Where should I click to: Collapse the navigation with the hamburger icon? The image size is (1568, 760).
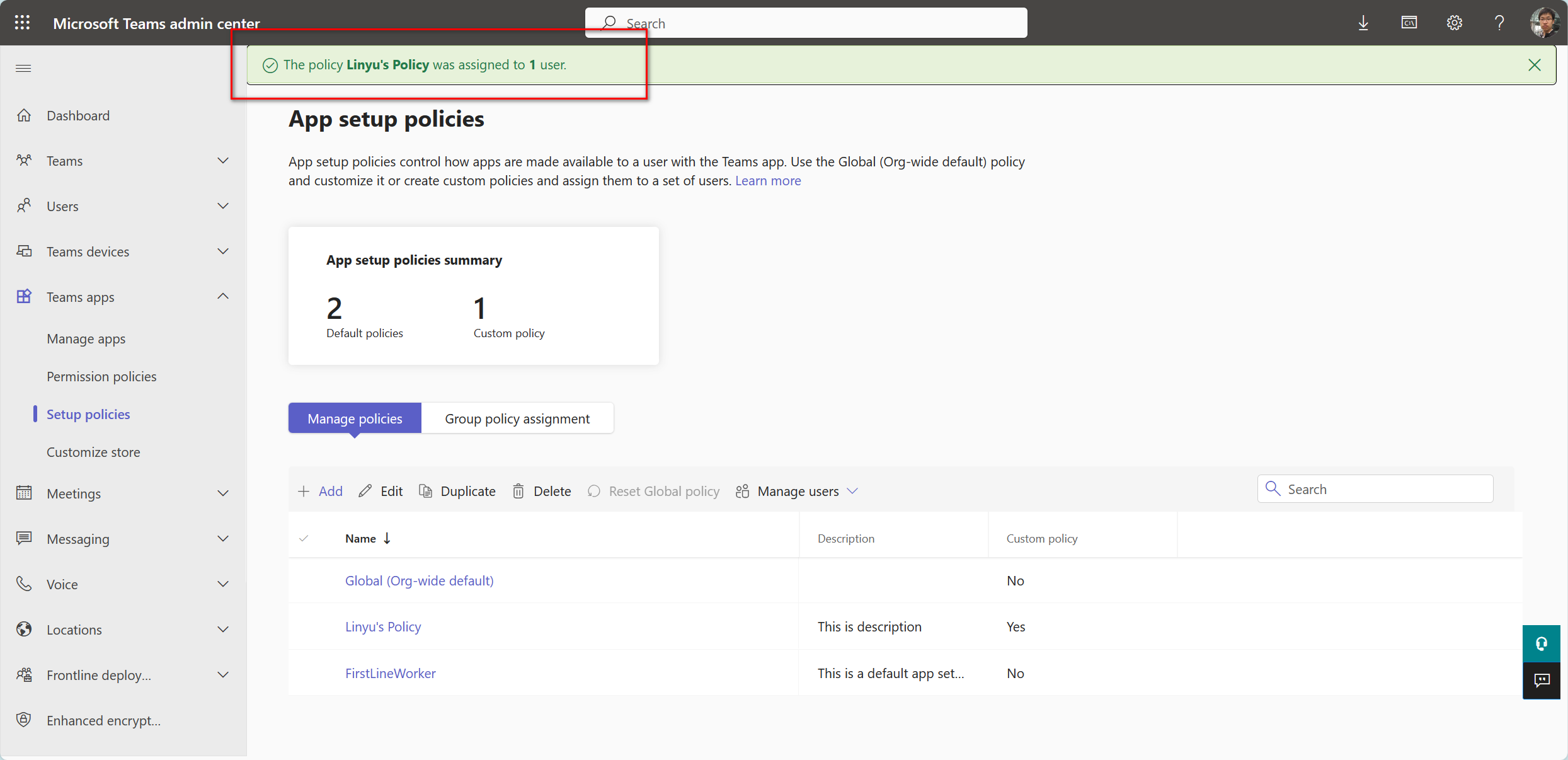[x=23, y=68]
